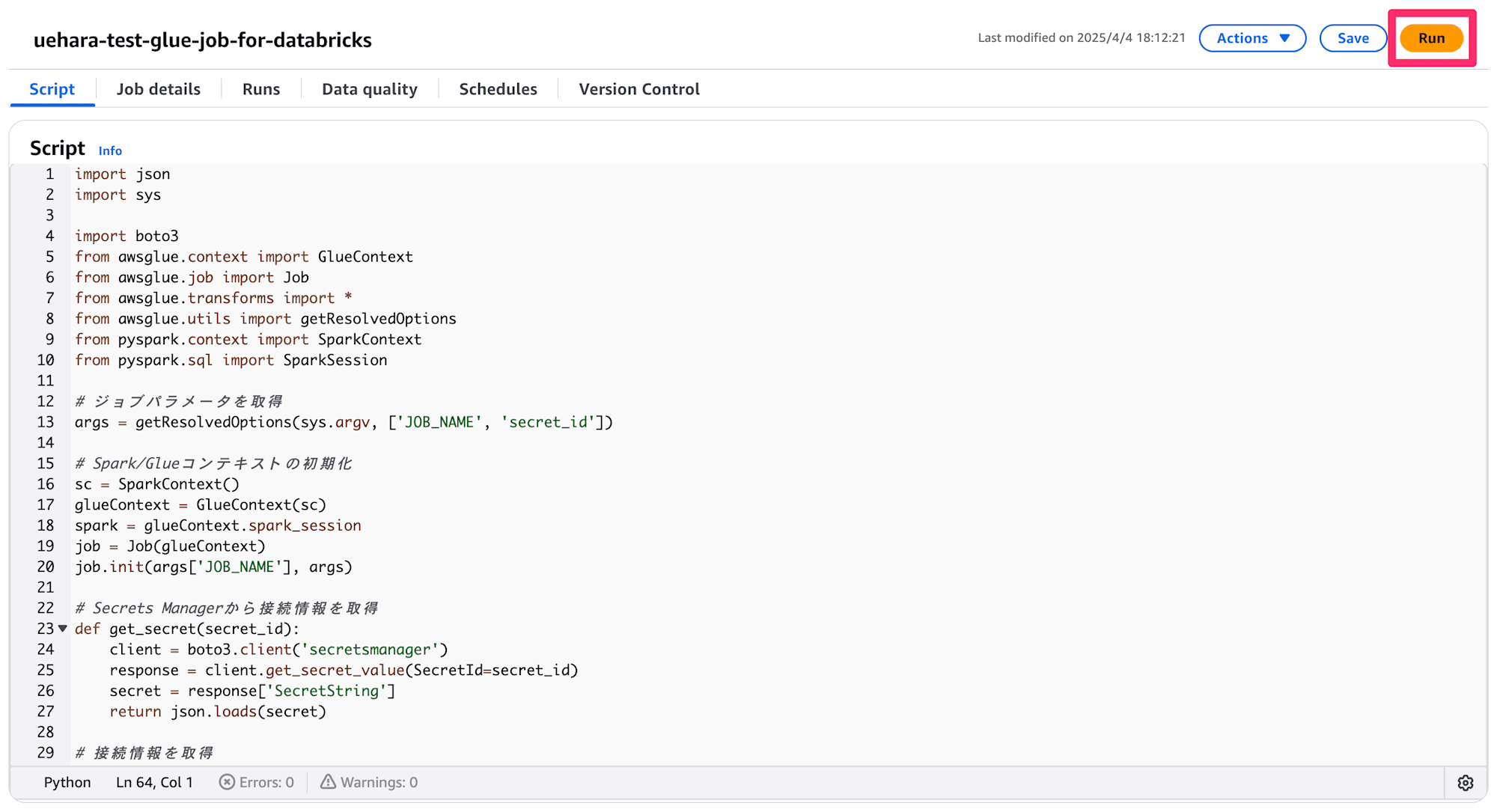Select the Data quality tab
Viewport: 1497px width, 812px height.
(x=370, y=89)
